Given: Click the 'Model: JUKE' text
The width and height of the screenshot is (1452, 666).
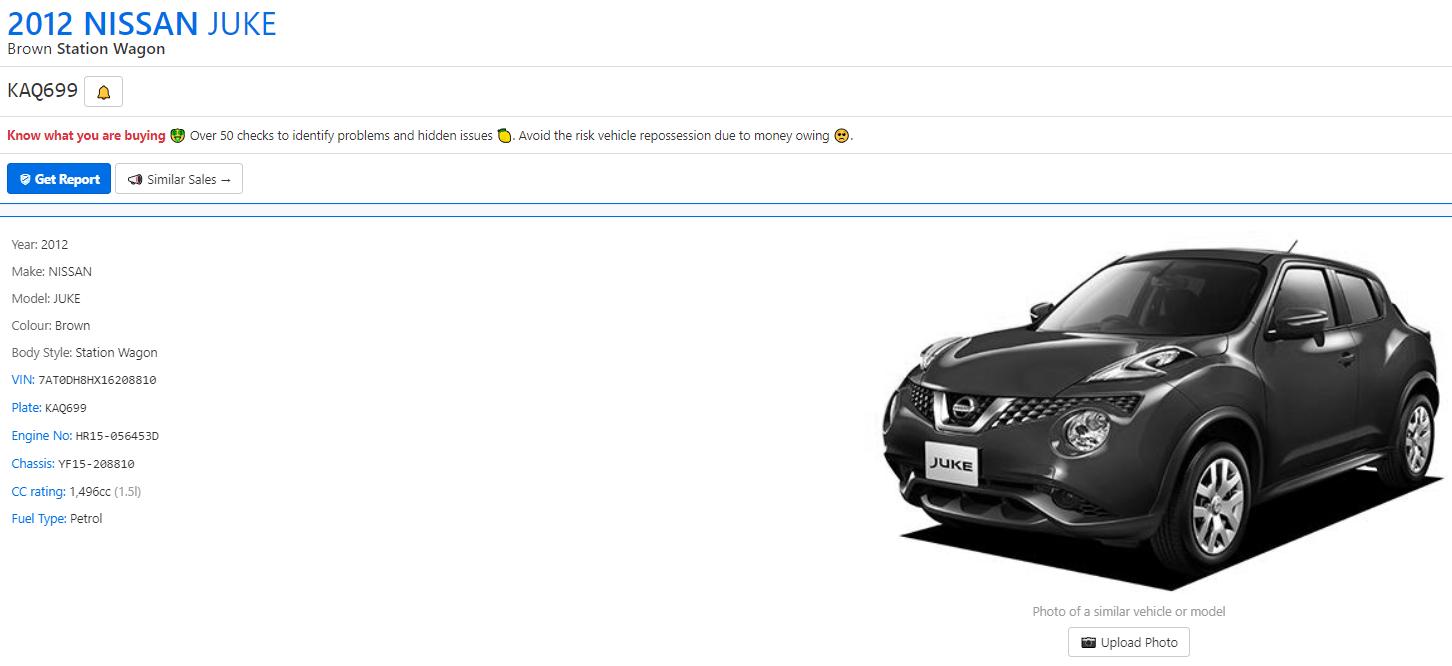Looking at the screenshot, I should pyautogui.click(x=46, y=298).
